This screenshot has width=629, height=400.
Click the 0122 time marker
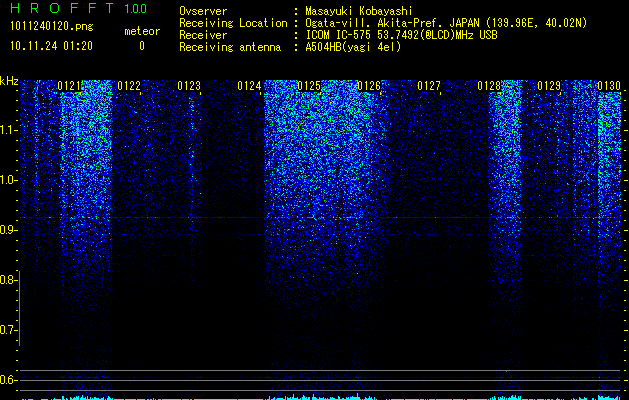129,86
